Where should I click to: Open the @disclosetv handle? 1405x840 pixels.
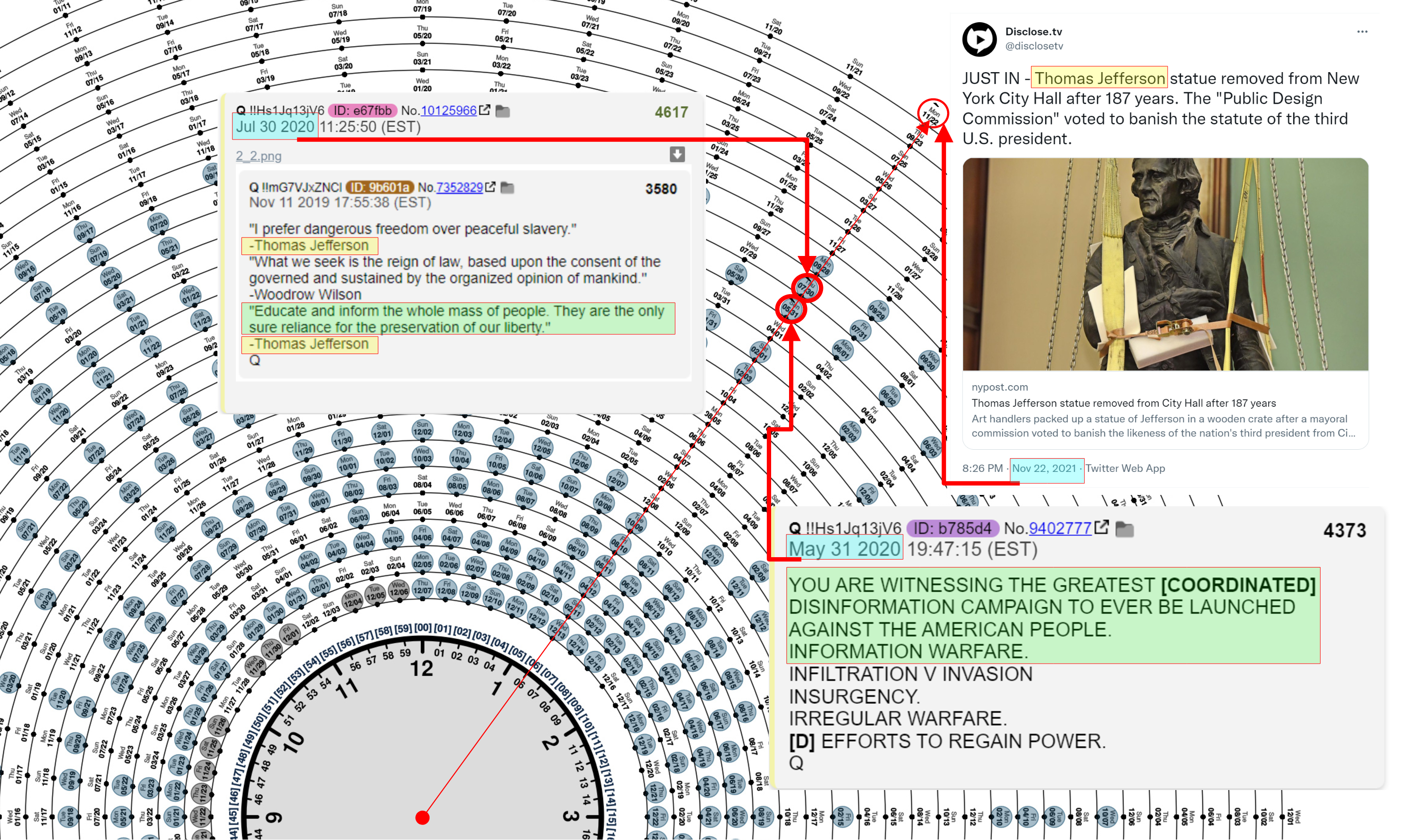pos(1034,46)
